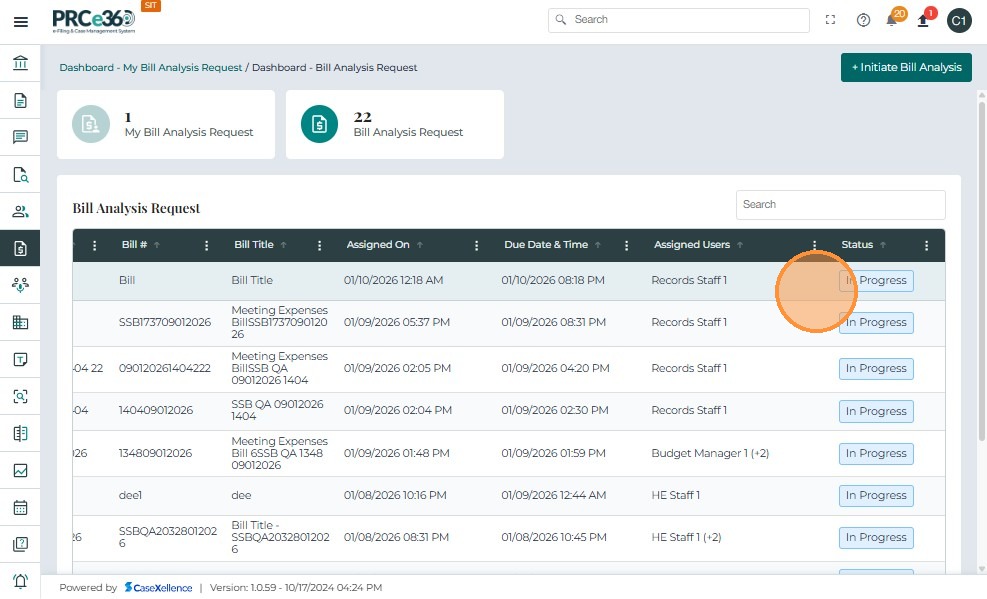Open Due Date & Time column options menu
The image size is (987, 599).
(x=626, y=245)
